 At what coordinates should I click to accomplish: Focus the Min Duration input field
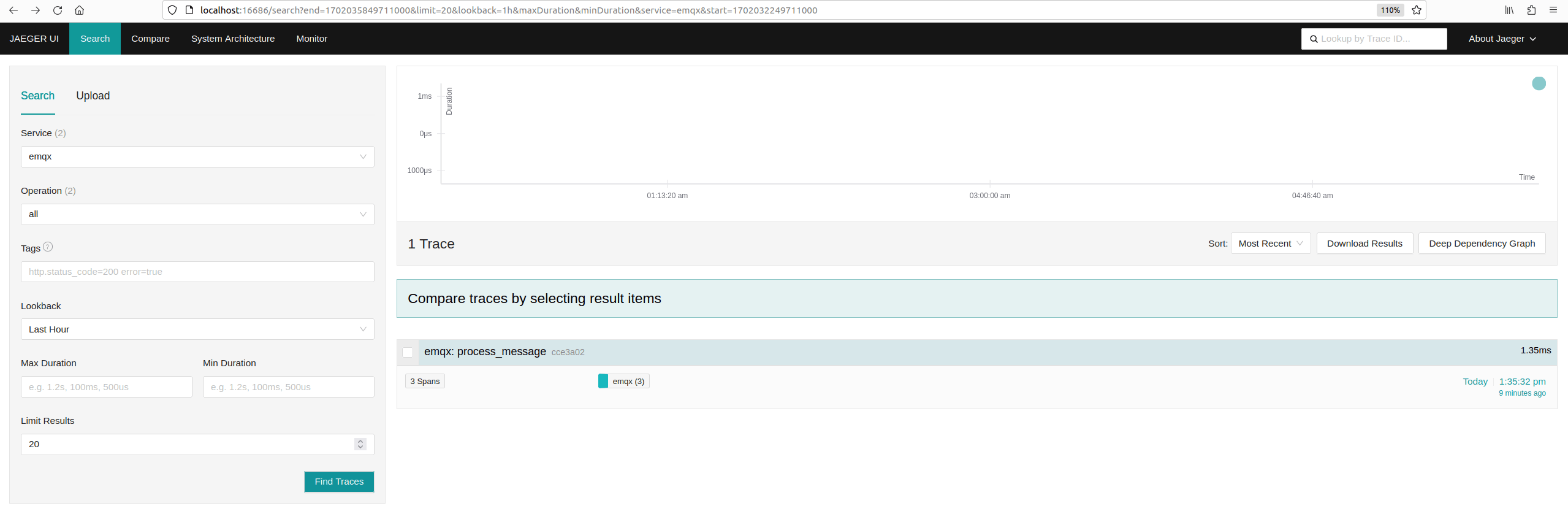[x=289, y=387]
